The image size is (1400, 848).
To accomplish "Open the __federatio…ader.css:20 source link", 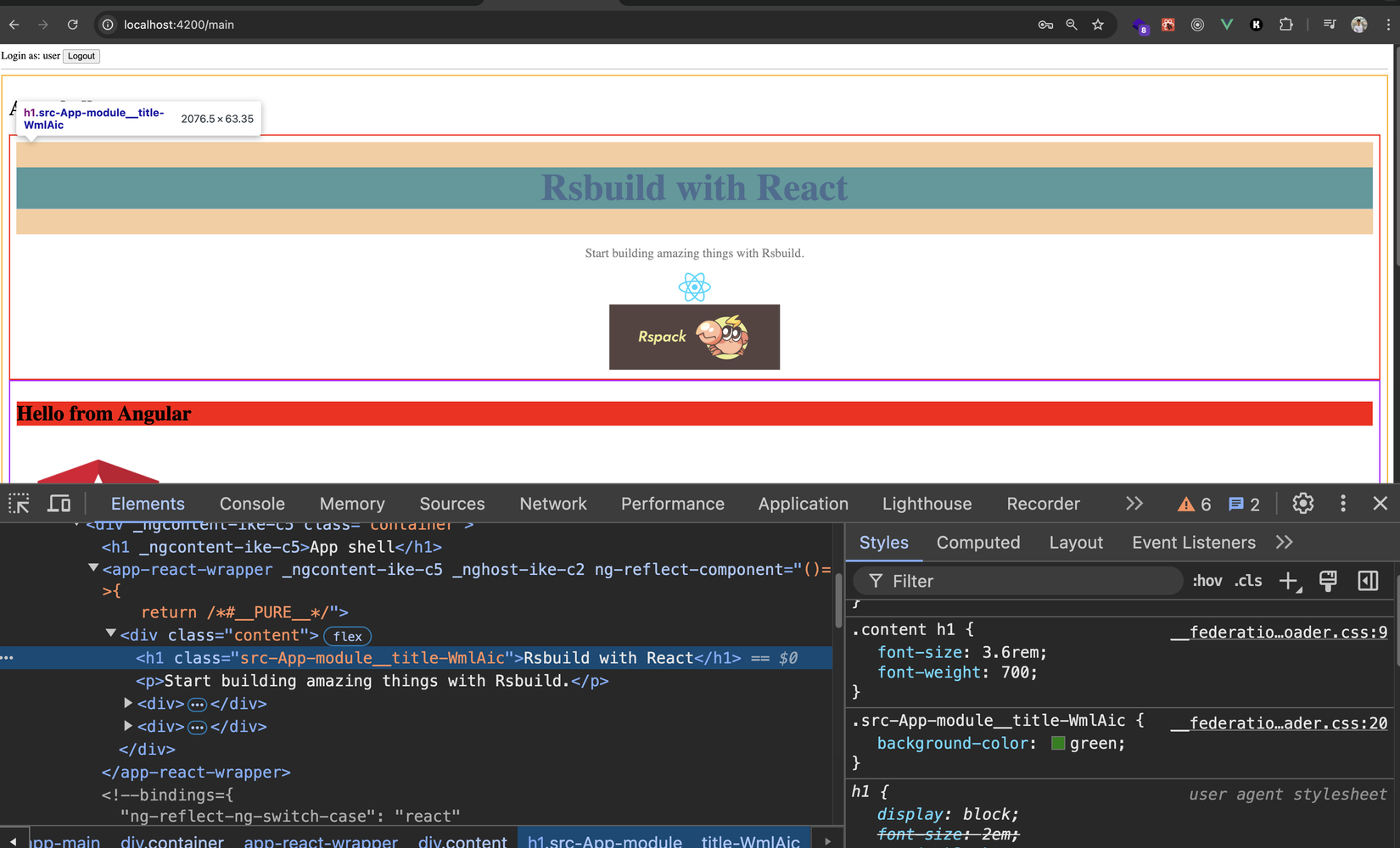I will pos(1279,723).
